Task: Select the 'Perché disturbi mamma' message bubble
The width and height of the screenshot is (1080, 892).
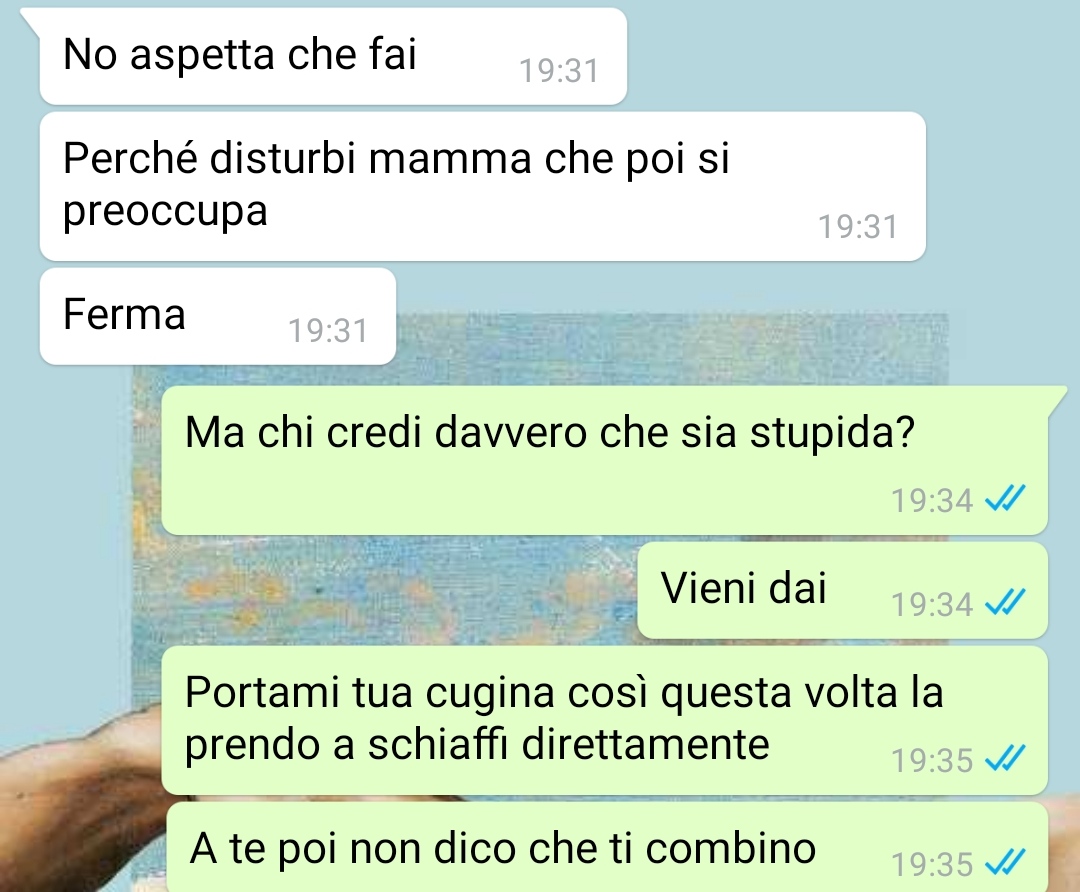Action: pos(483,186)
